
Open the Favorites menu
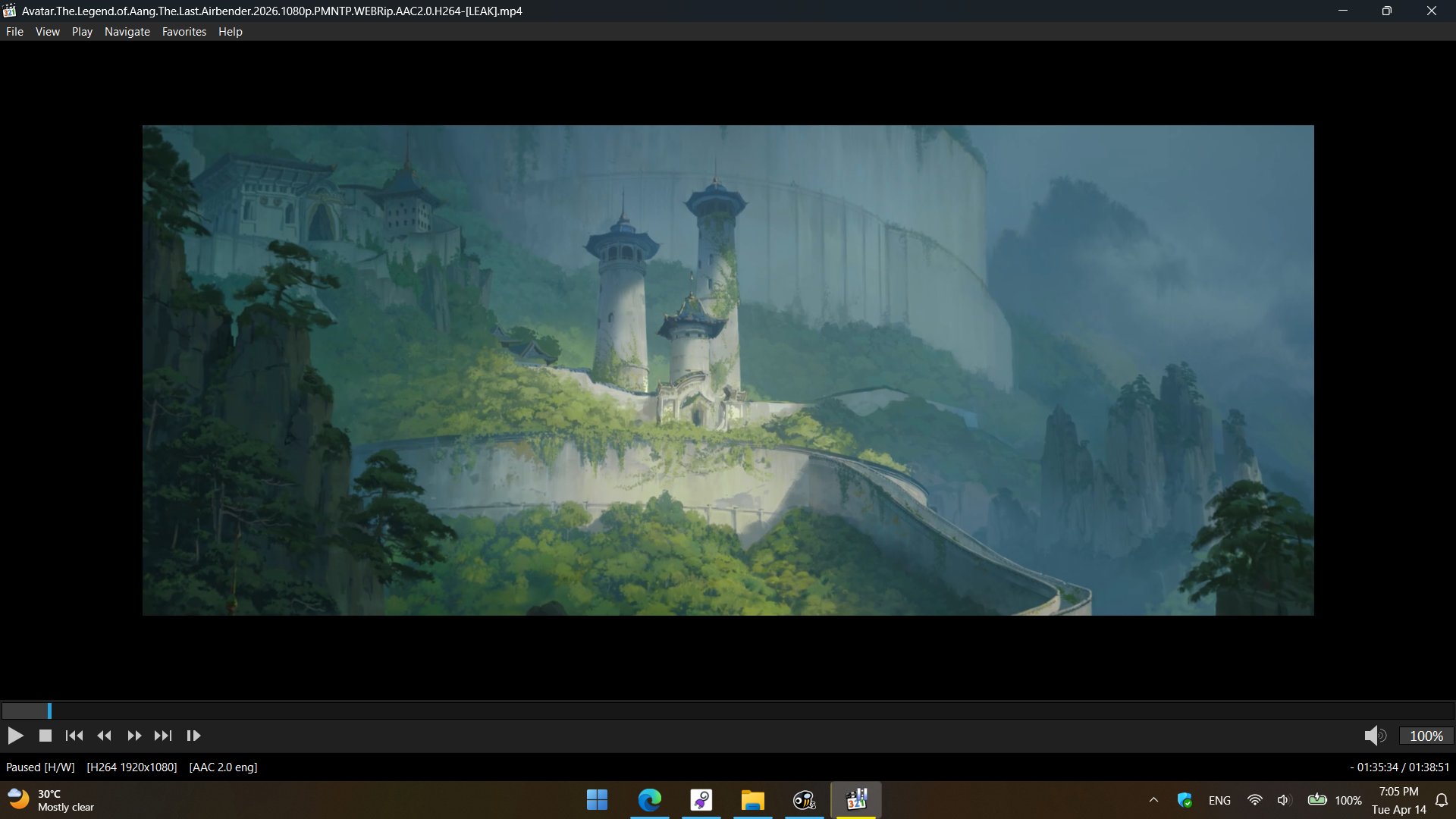coord(184,32)
